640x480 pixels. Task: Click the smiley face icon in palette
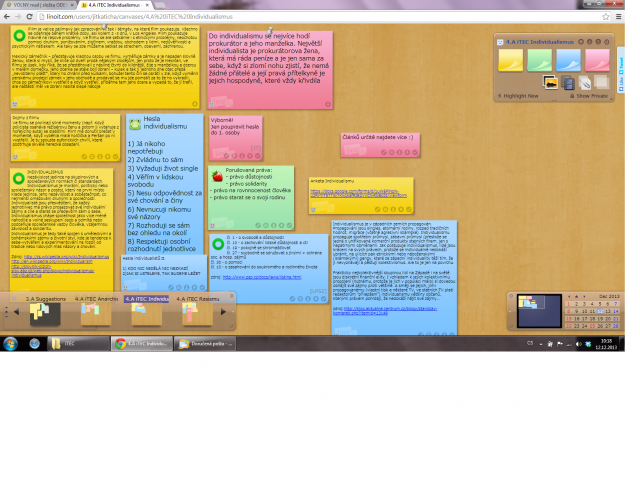point(500,42)
